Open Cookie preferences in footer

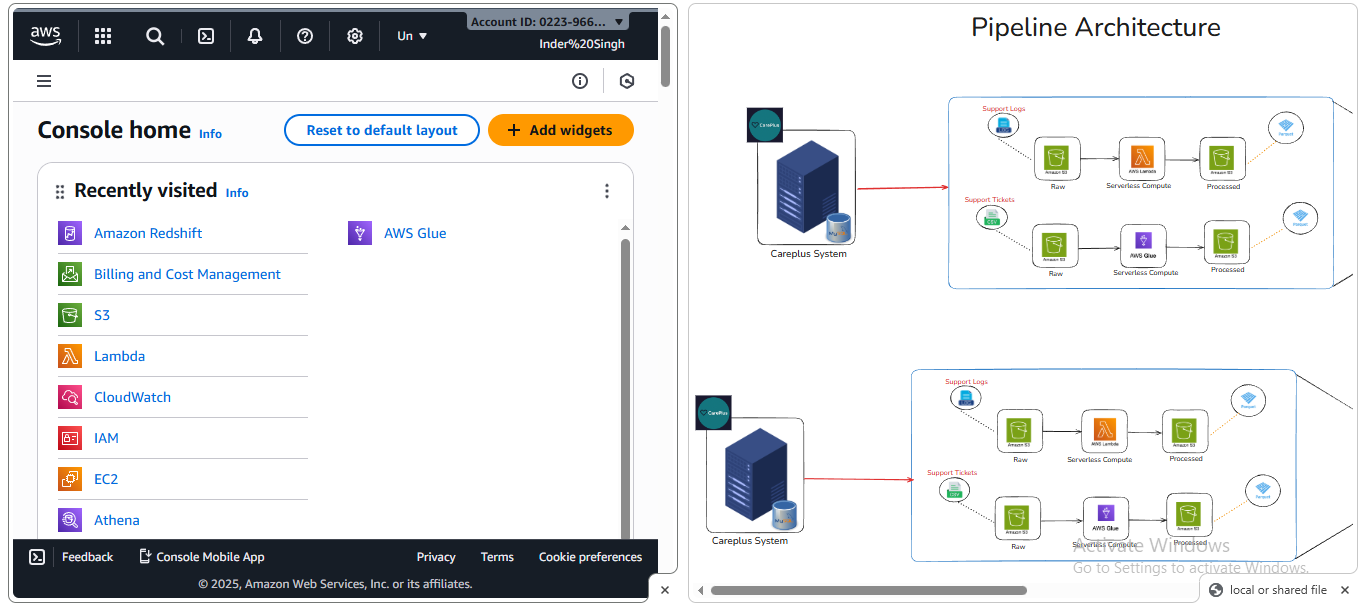point(590,557)
